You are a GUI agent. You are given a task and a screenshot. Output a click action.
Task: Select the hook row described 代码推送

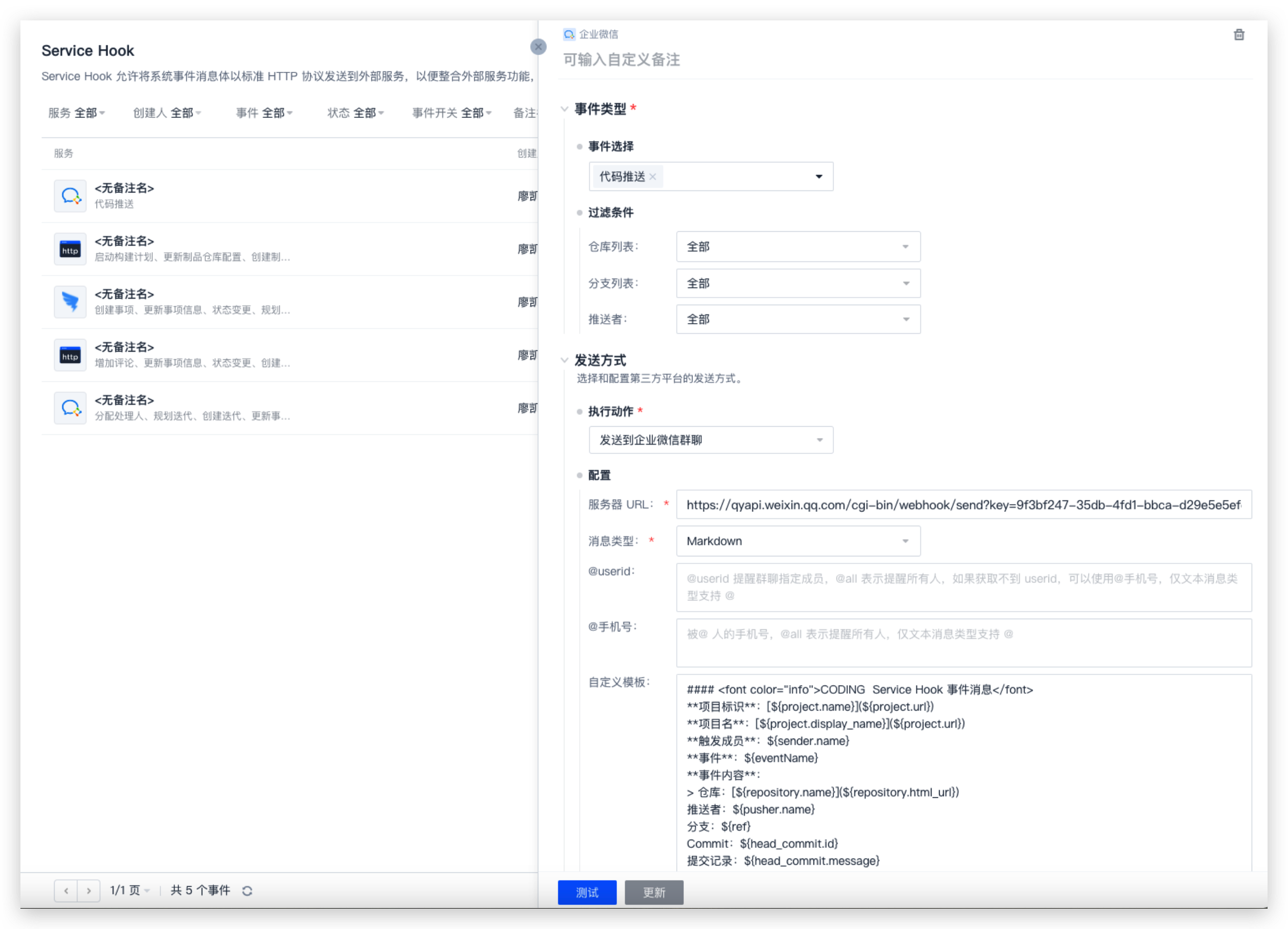click(x=290, y=196)
